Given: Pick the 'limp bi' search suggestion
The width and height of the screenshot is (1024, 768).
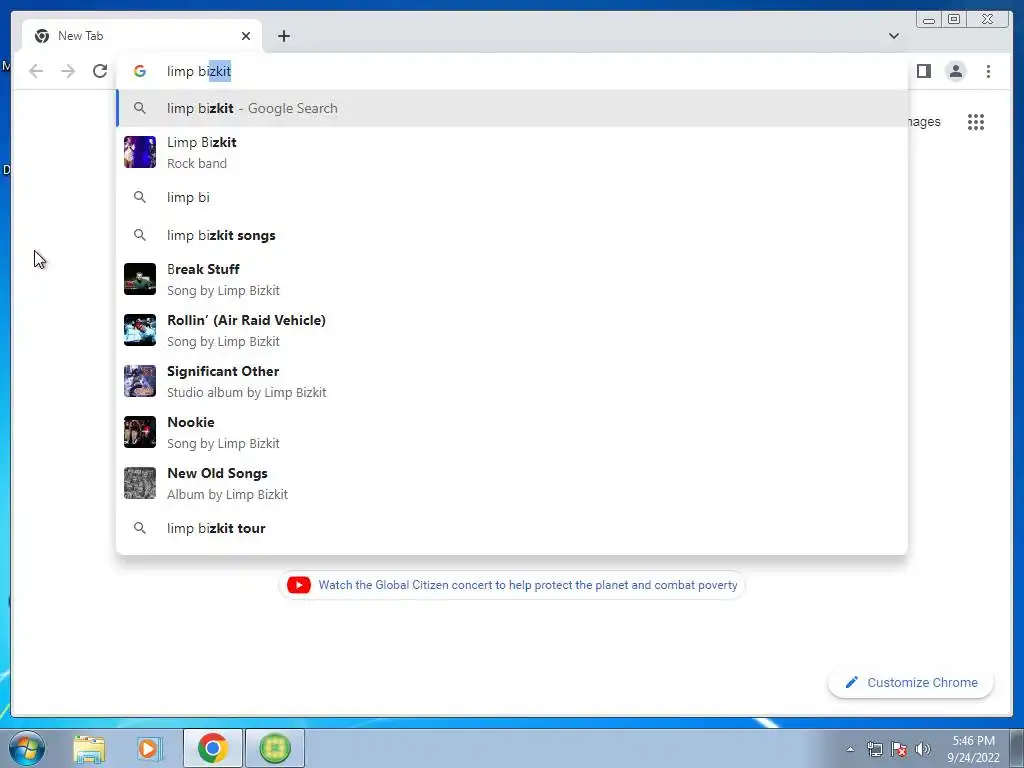Looking at the screenshot, I should tap(513, 197).
